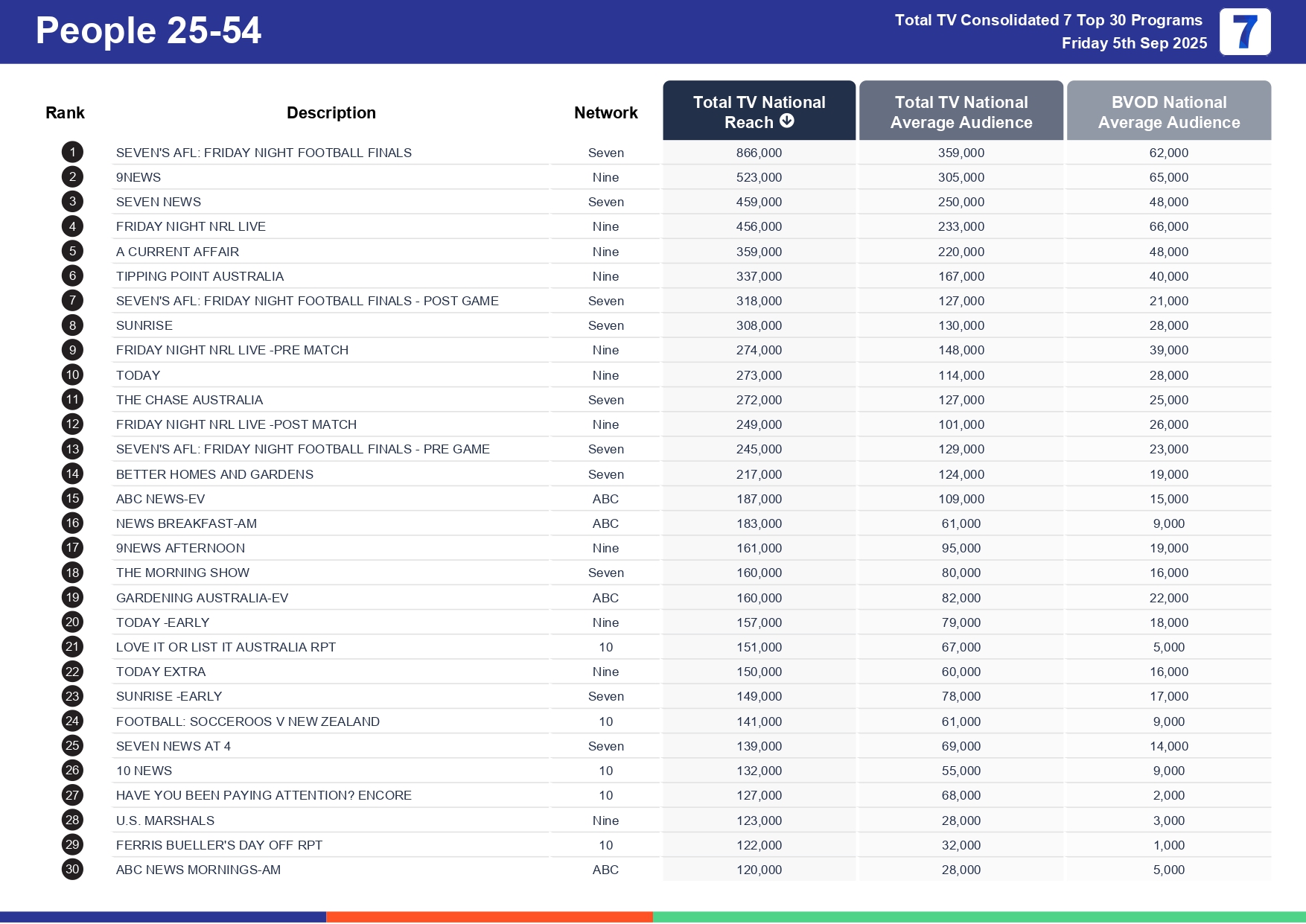
Task: Click the rank 30 badge
Action: 71,869
